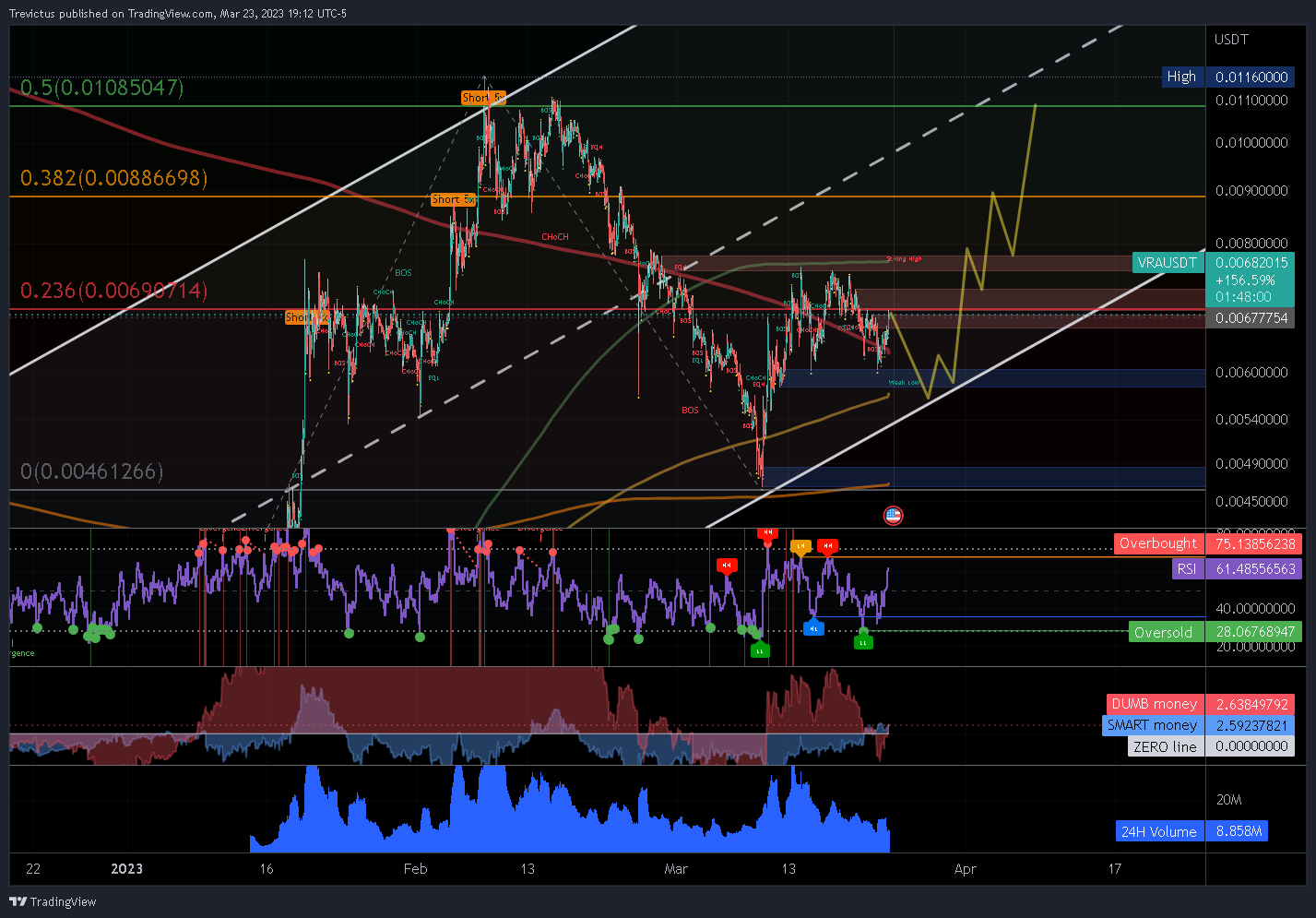Click the Trevictus published header text
Viewport: 1316px width, 918px height.
(x=178, y=13)
